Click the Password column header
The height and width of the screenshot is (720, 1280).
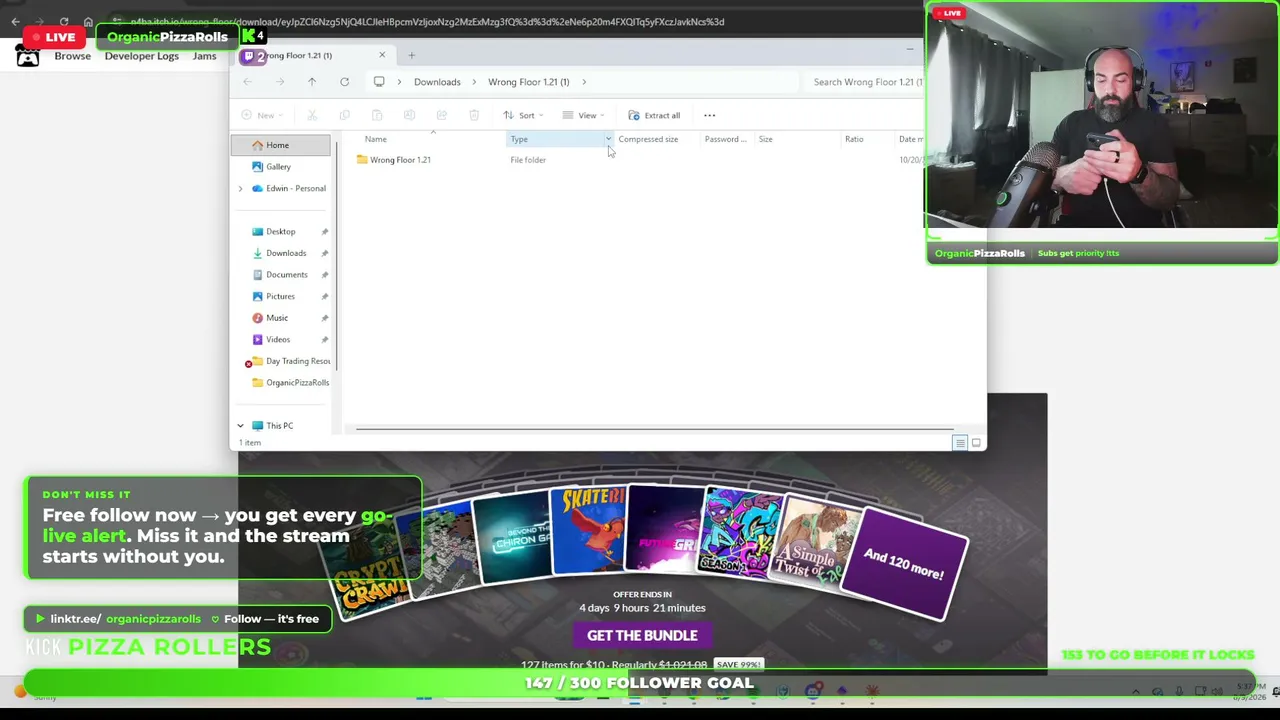pyautogui.click(x=725, y=139)
